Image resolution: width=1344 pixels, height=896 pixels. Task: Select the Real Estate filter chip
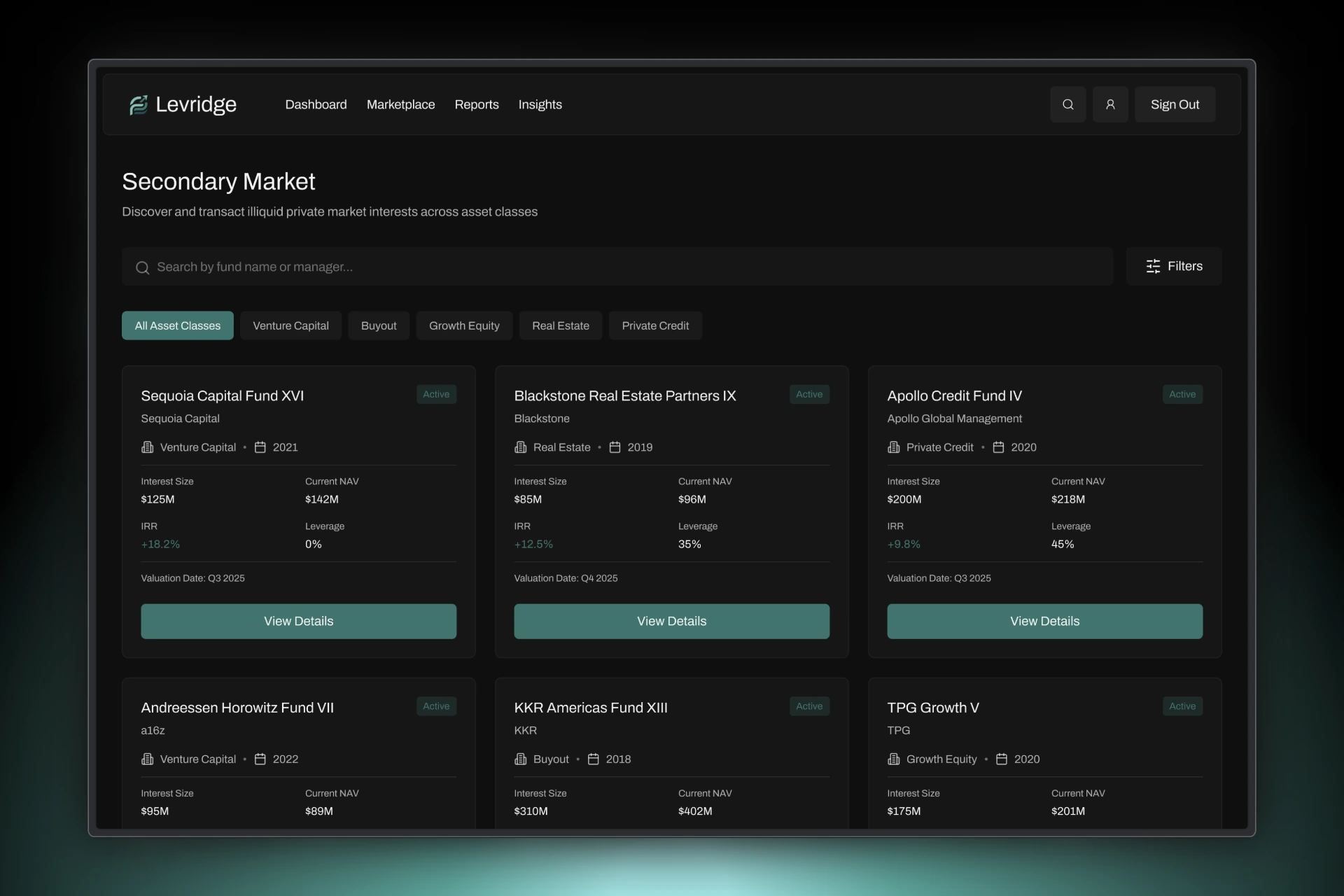coord(561,325)
